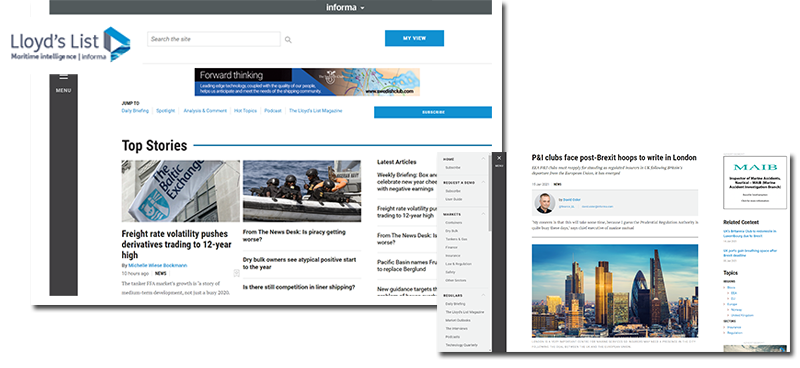Open Weekly Briefing in Latest Articles
The width and height of the screenshot is (800, 368).
tap(408, 181)
